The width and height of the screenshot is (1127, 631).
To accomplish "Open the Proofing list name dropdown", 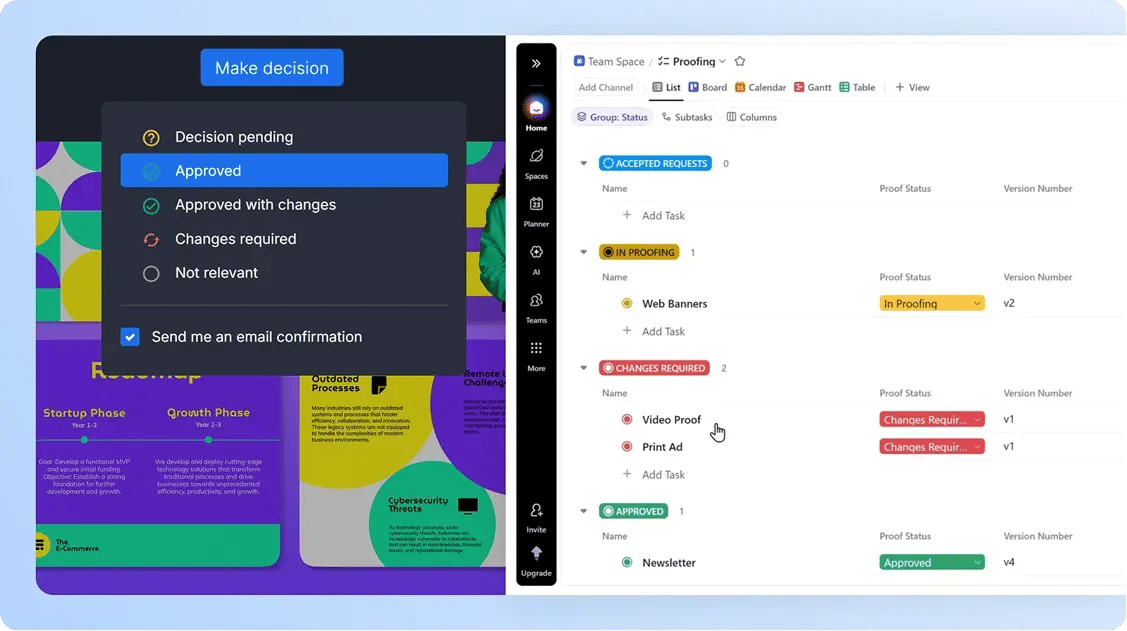I will [722, 62].
